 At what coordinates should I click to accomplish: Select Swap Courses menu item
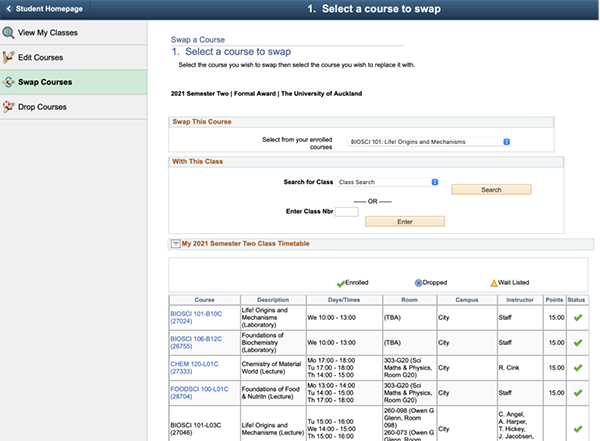point(73,82)
